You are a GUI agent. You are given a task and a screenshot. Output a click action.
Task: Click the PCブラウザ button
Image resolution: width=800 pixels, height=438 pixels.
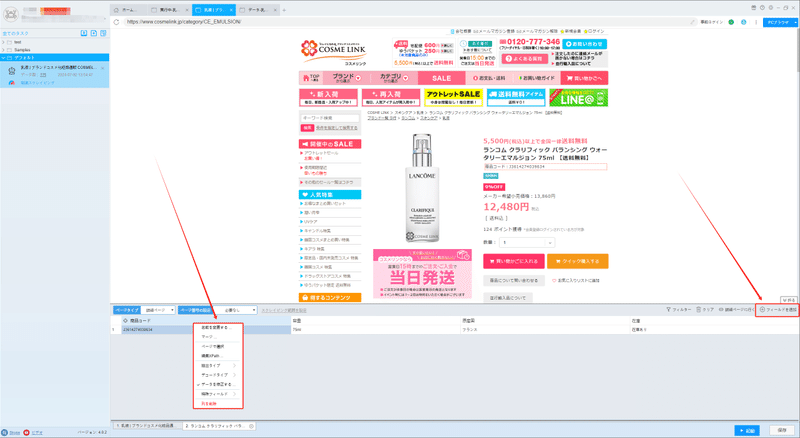point(778,22)
